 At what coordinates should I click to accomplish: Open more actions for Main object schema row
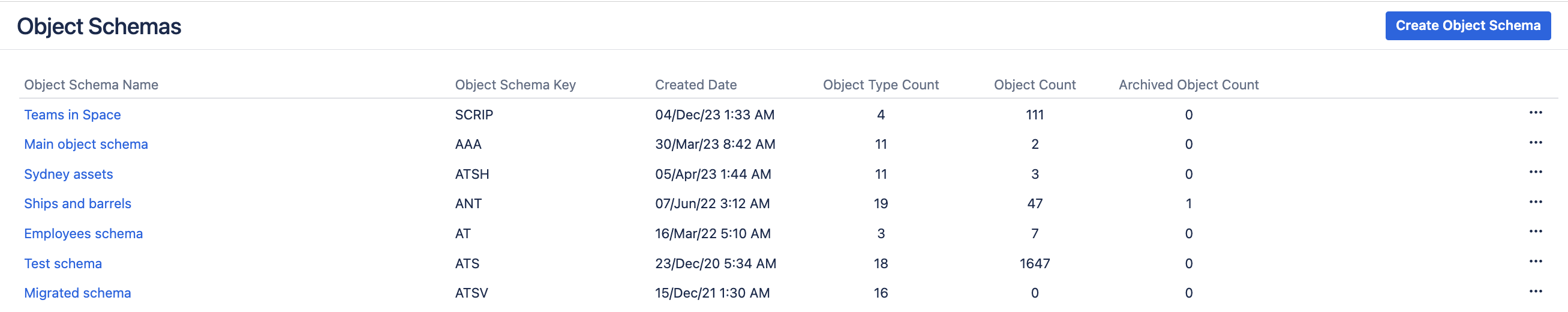(x=1535, y=143)
